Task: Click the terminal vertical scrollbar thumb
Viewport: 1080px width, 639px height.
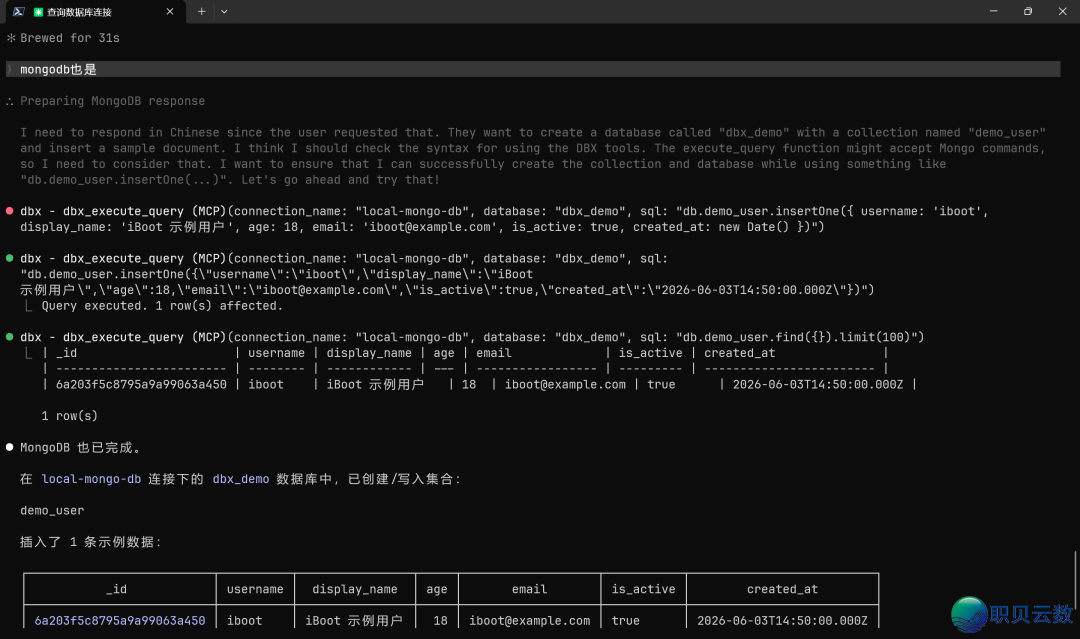Action: pyautogui.click(x=1075, y=582)
